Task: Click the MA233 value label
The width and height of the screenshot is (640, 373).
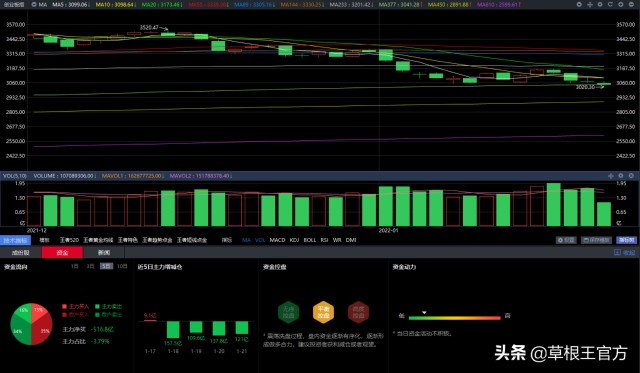Action: [352, 4]
